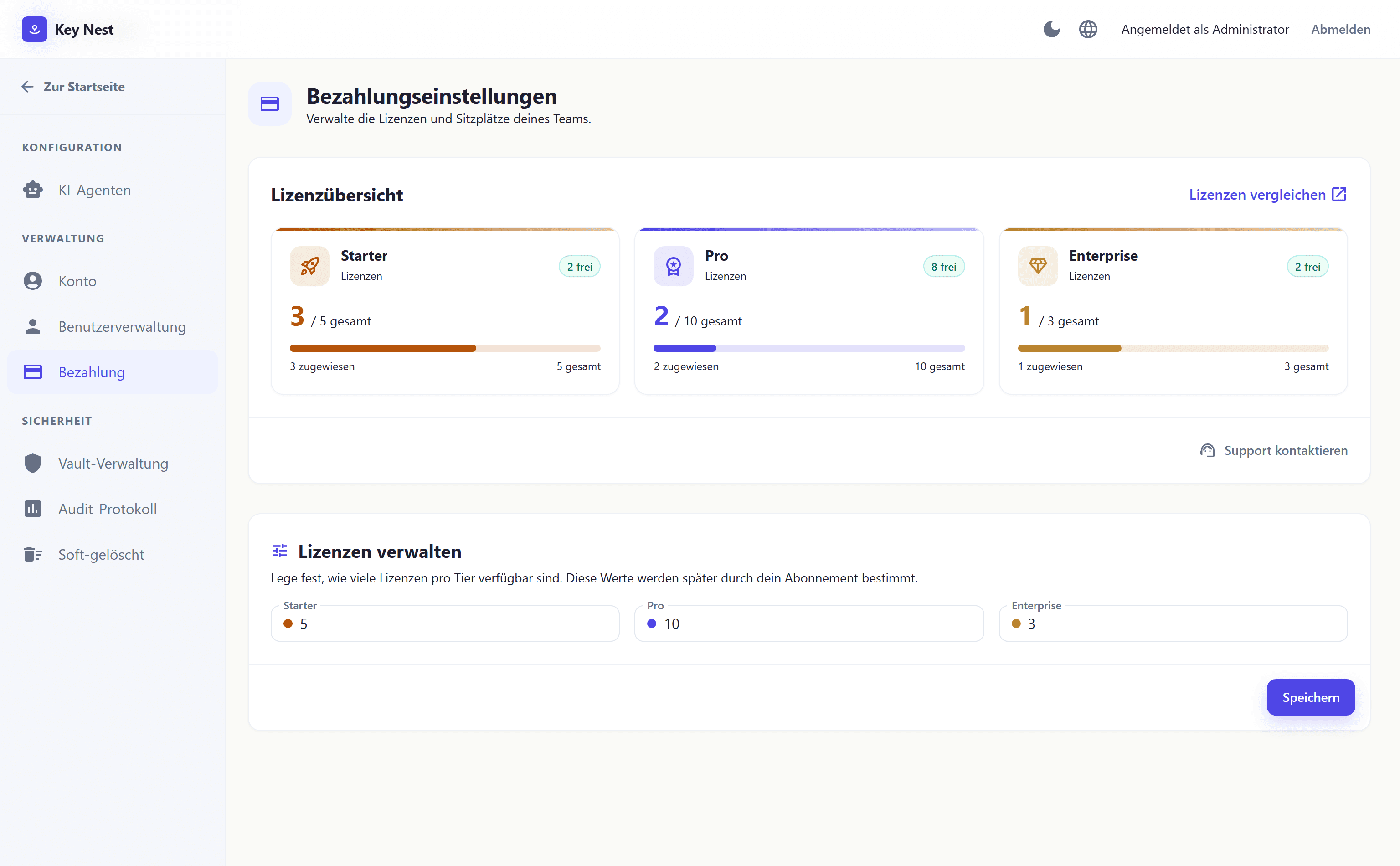Screen dimensions: 1400x866
Task: Open Konto menu item
Action: (113, 281)
